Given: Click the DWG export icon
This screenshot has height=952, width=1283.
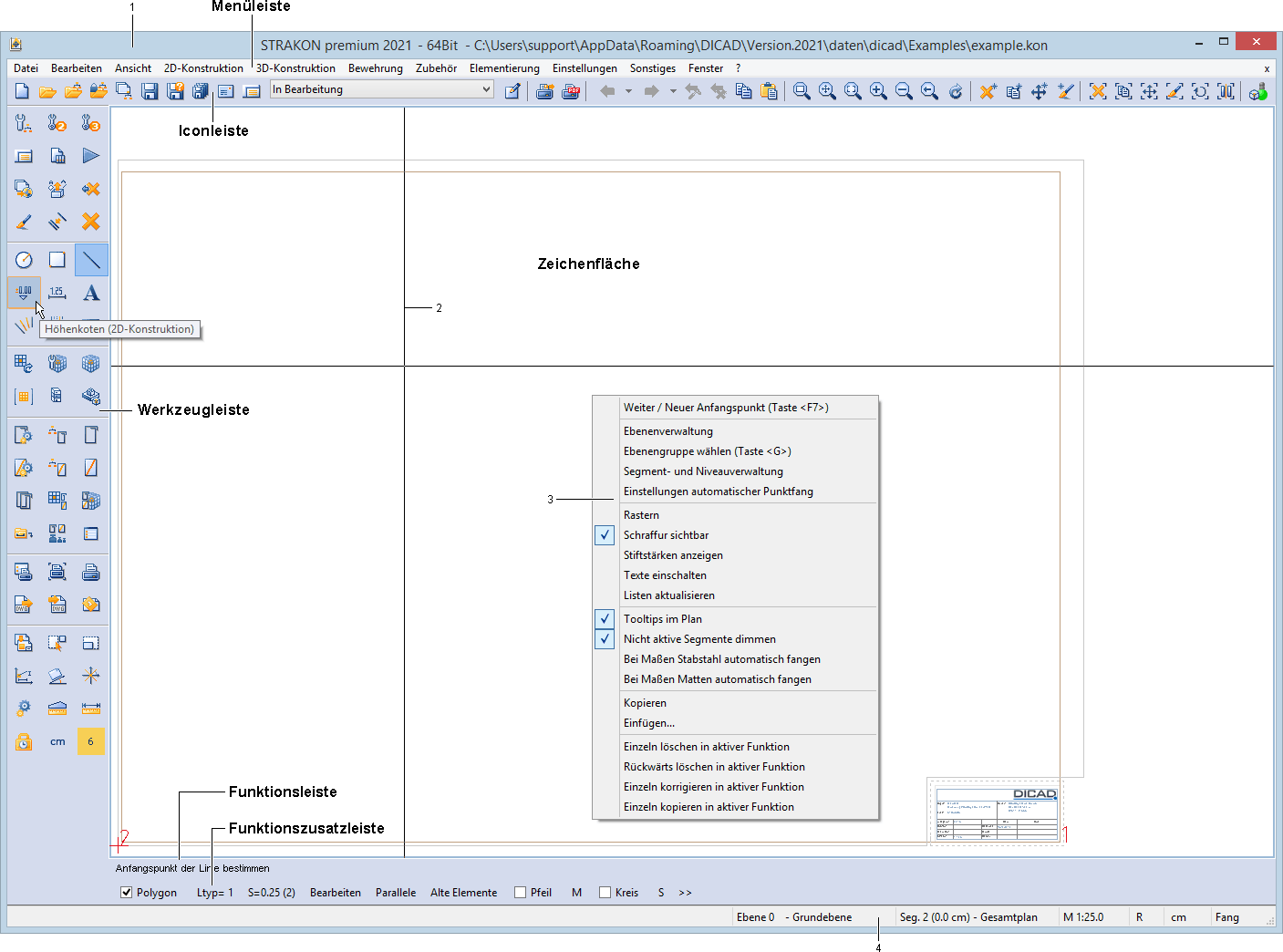Looking at the screenshot, I should pyautogui.click(x=24, y=605).
